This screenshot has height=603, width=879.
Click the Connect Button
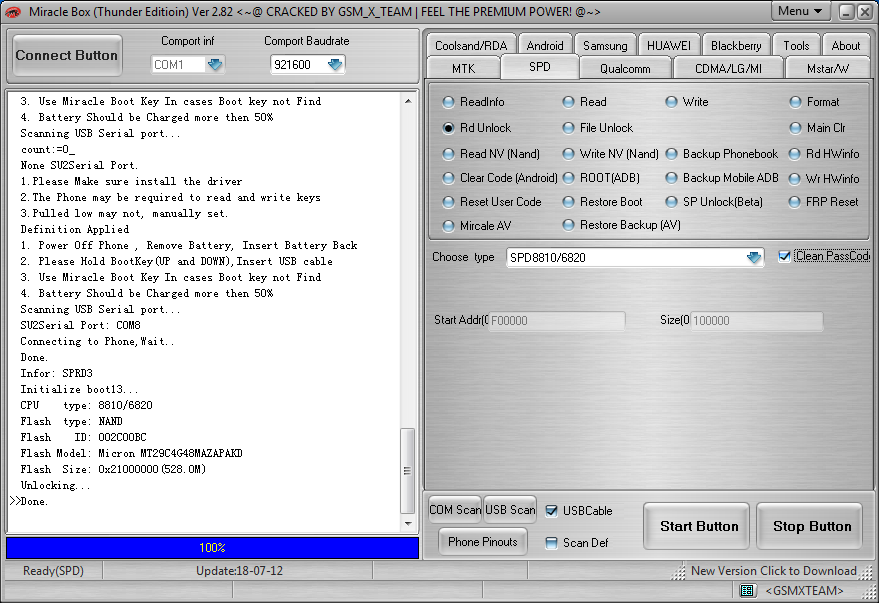(x=67, y=55)
